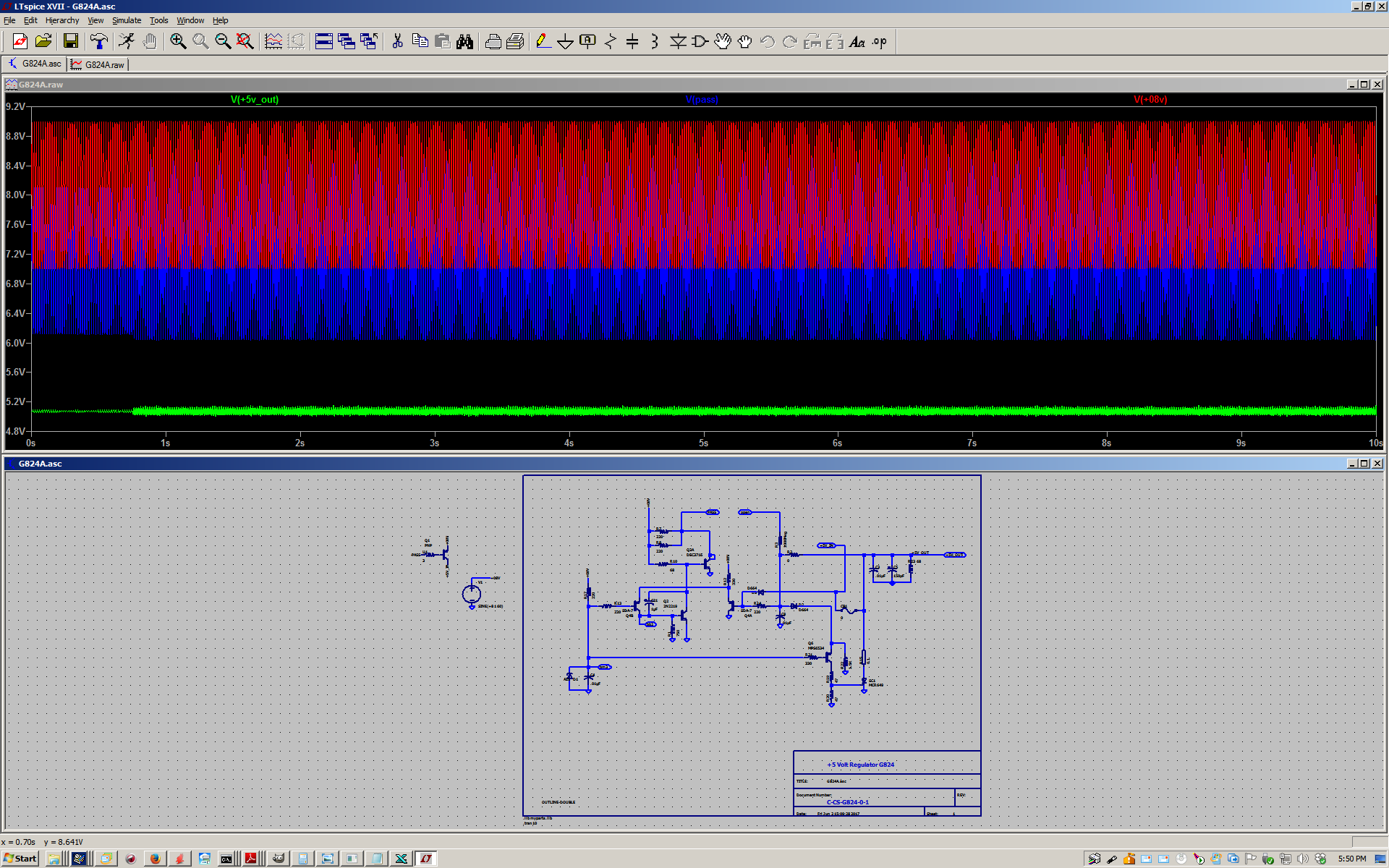Click the Tile Windows horizontally icon
1389x868 pixels.
tap(324, 41)
